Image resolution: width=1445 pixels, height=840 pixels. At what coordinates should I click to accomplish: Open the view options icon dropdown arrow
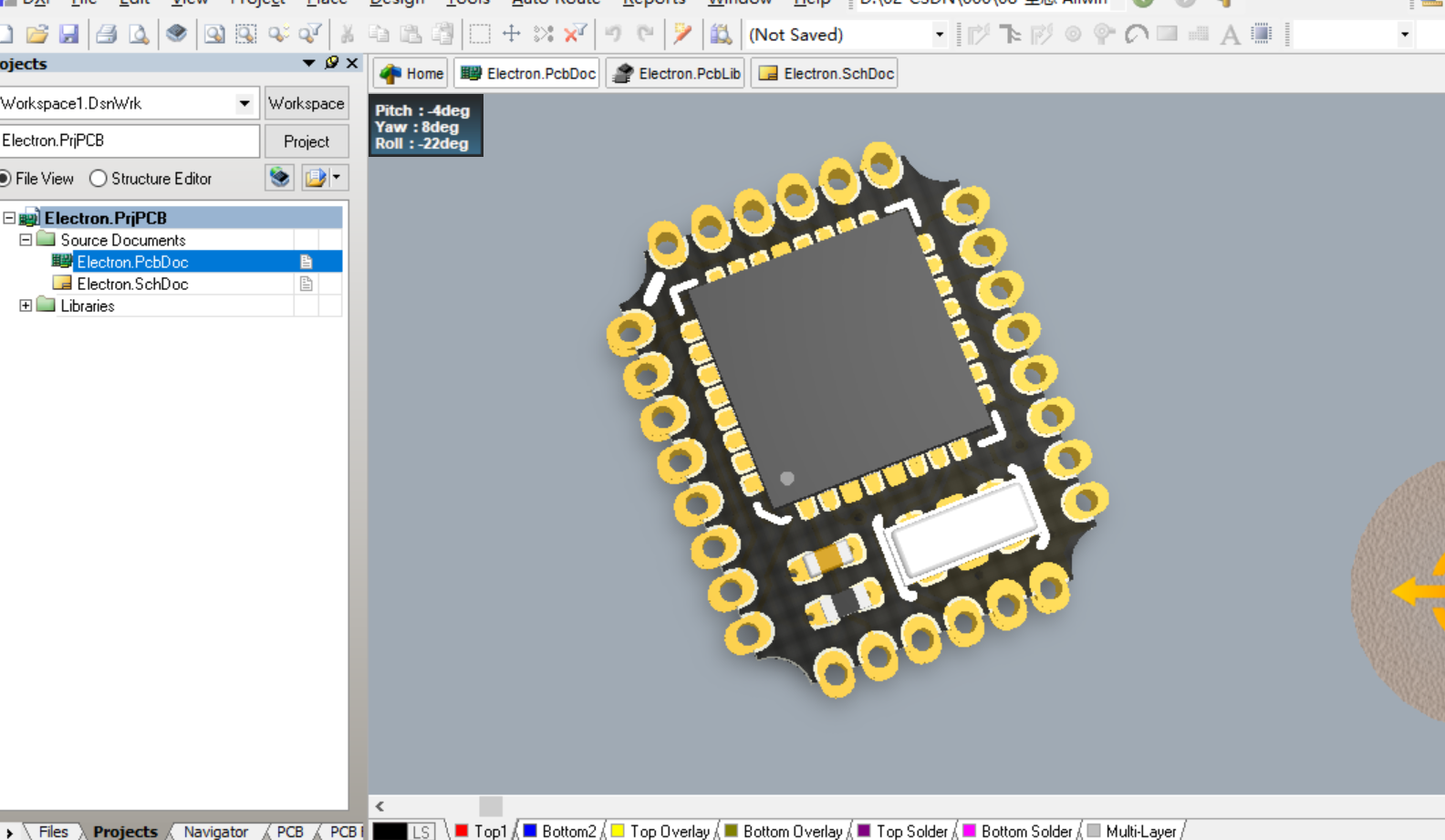coord(337,177)
